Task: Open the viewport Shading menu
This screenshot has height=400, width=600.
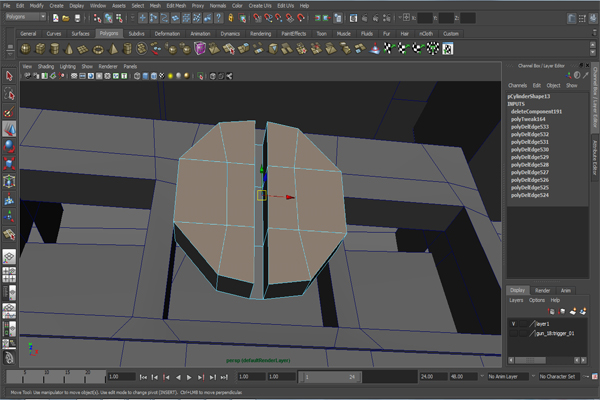Action: click(x=46, y=66)
